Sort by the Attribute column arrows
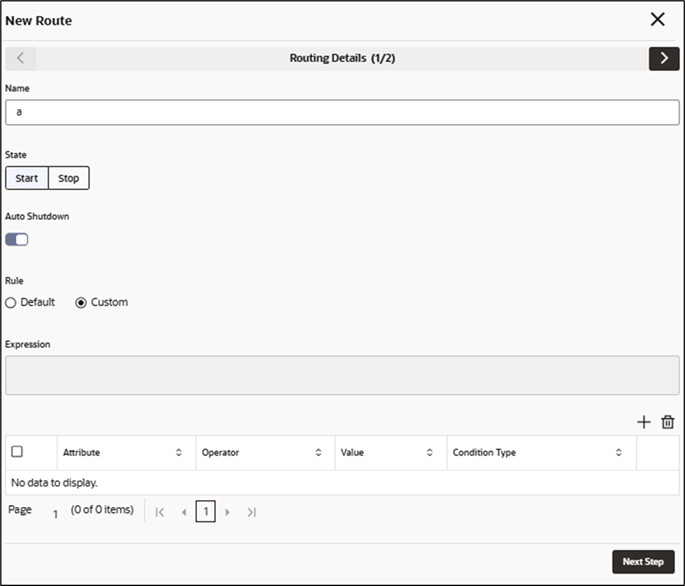 179,452
